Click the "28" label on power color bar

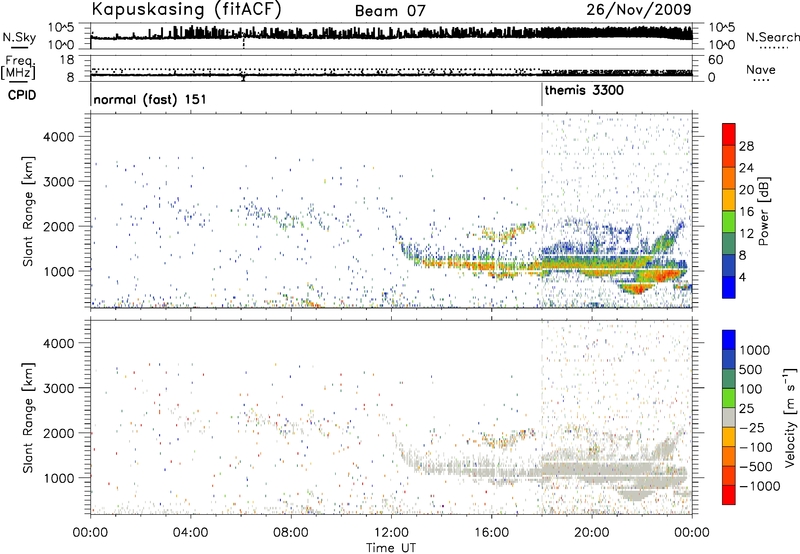pyautogui.click(x=746, y=146)
